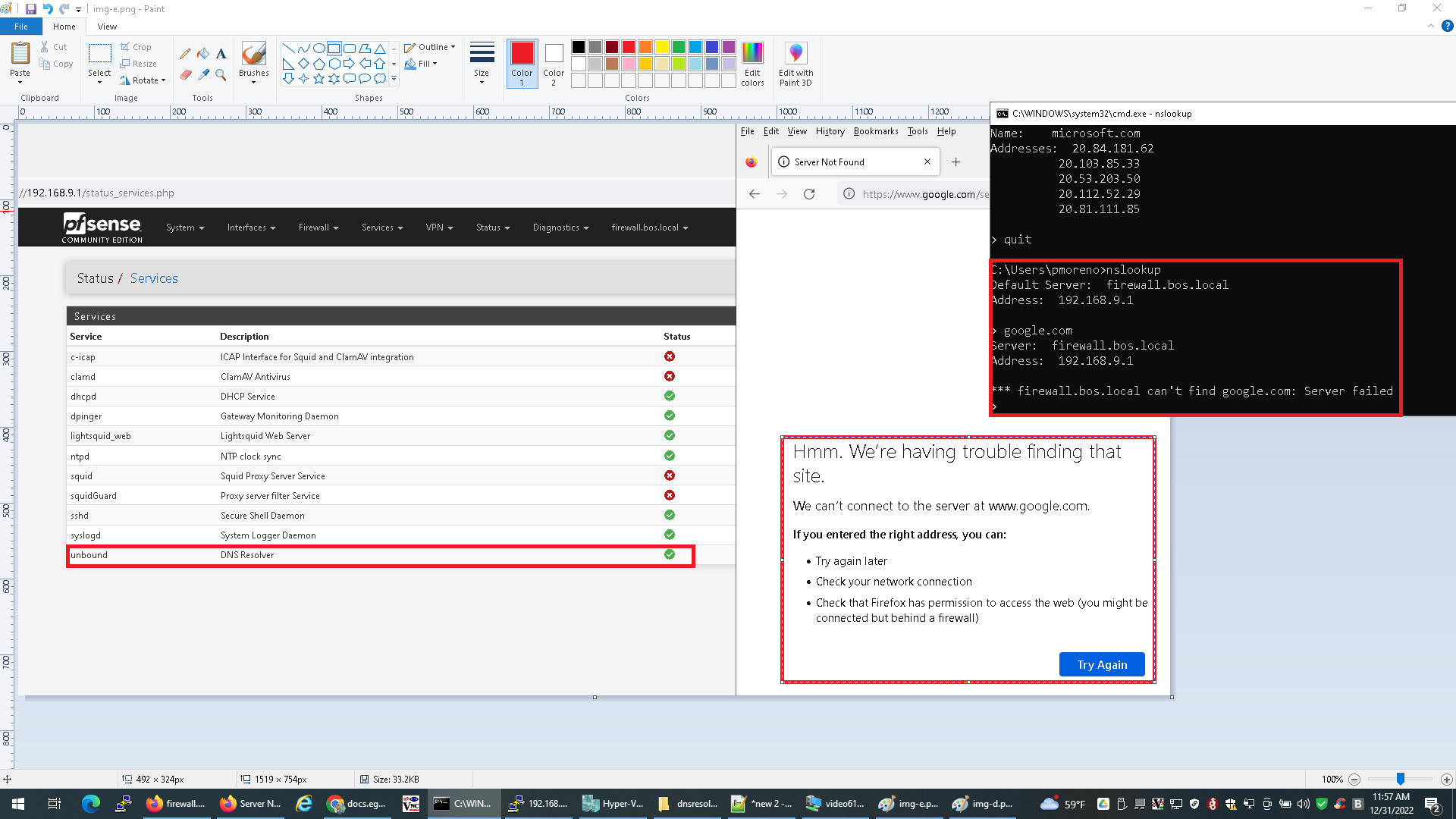
Task: Choose the Five-point star shape
Action: point(319,78)
